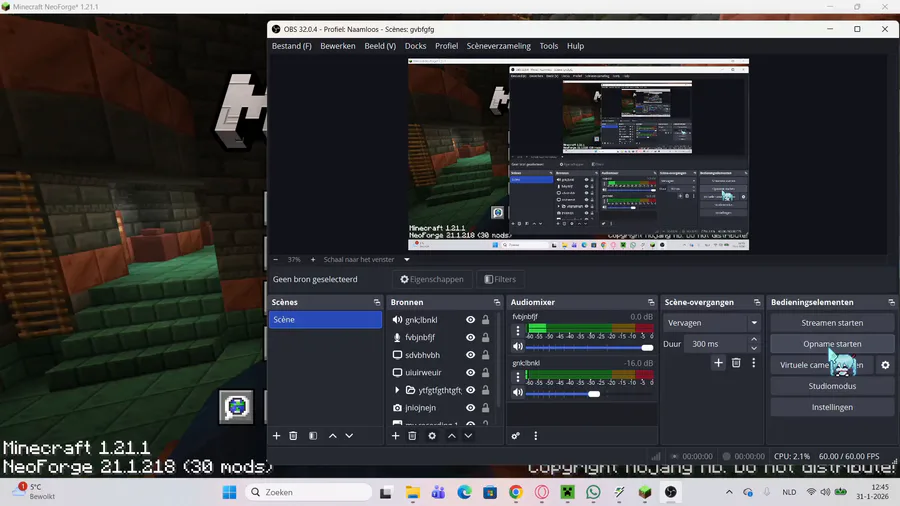Screen dimensions: 900x506
Task: Lock the gnklbnkl source
Action: coord(486,320)
